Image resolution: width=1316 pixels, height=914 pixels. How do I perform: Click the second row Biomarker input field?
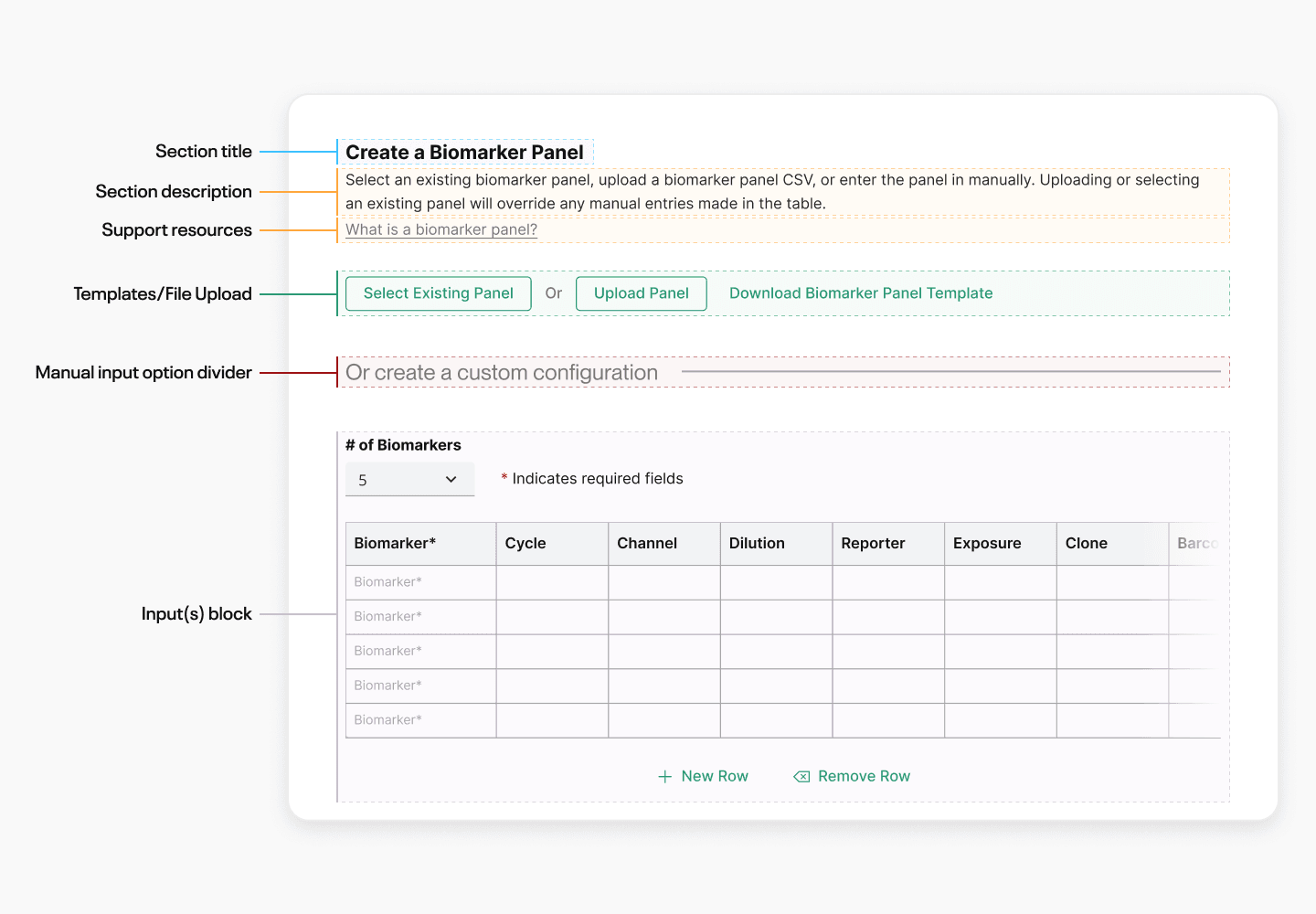pyautogui.click(x=421, y=617)
